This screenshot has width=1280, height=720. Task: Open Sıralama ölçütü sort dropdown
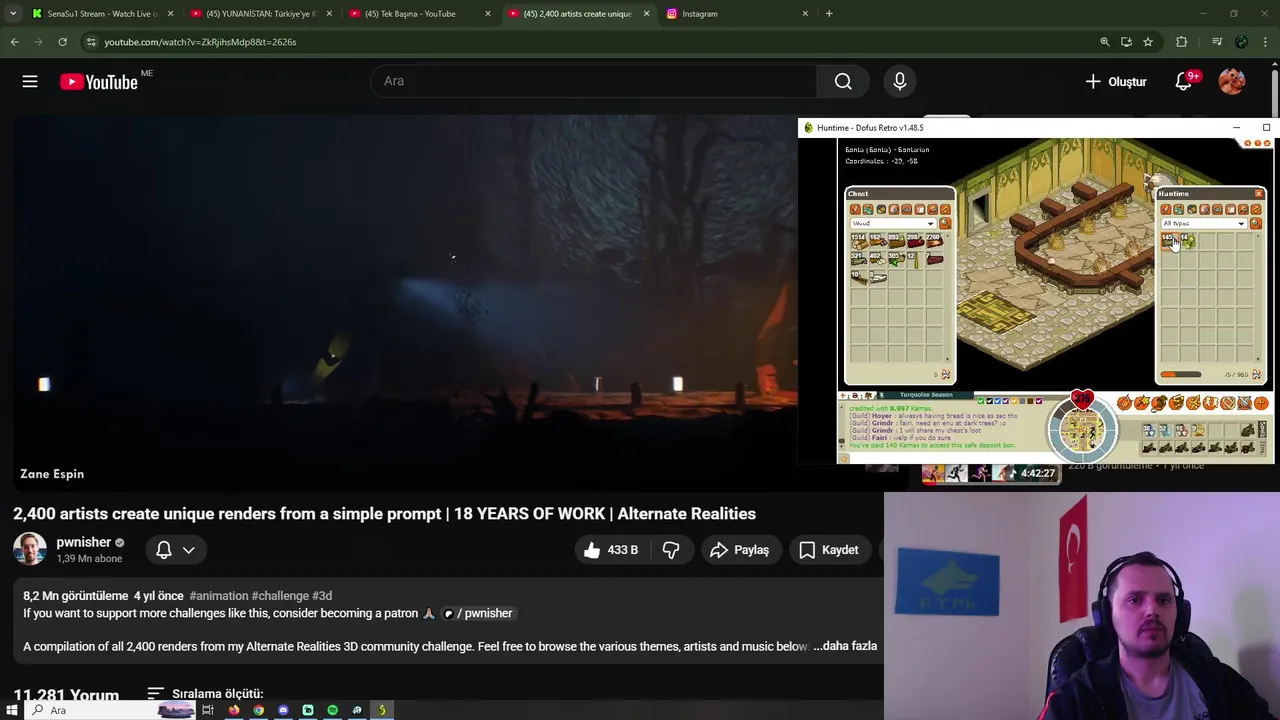205,693
